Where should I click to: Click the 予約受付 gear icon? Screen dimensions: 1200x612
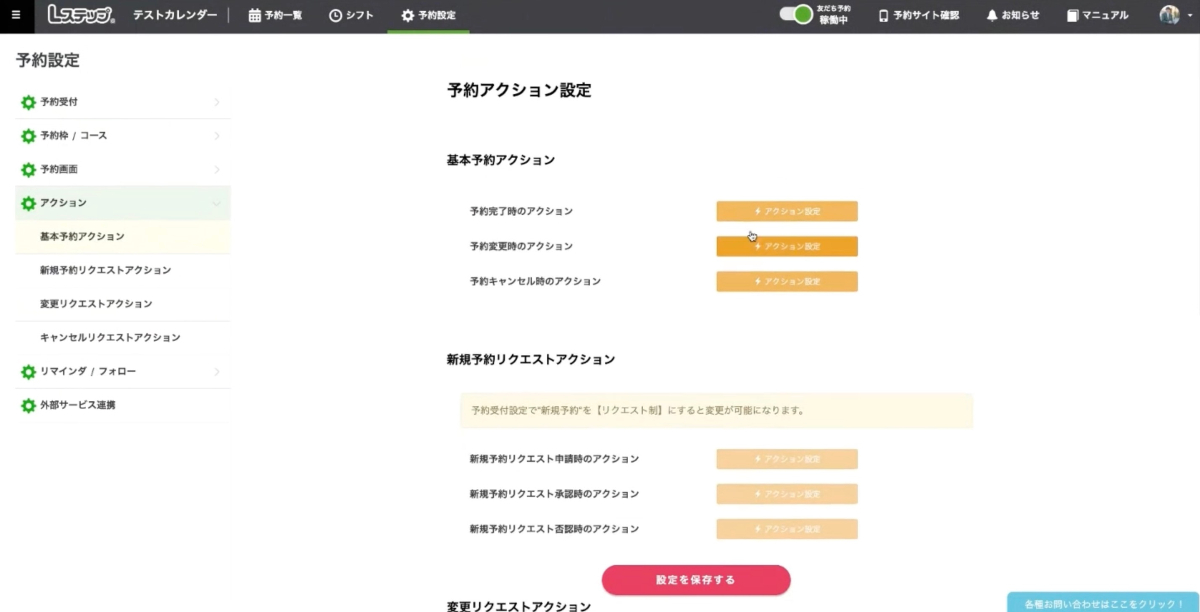click(28, 102)
